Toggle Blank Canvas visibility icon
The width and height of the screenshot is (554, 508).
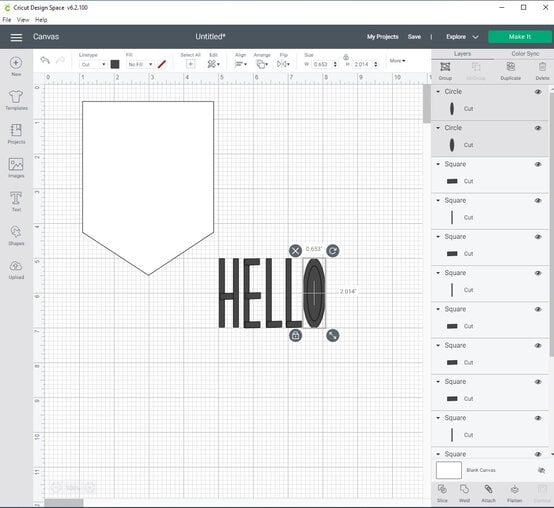point(541,470)
